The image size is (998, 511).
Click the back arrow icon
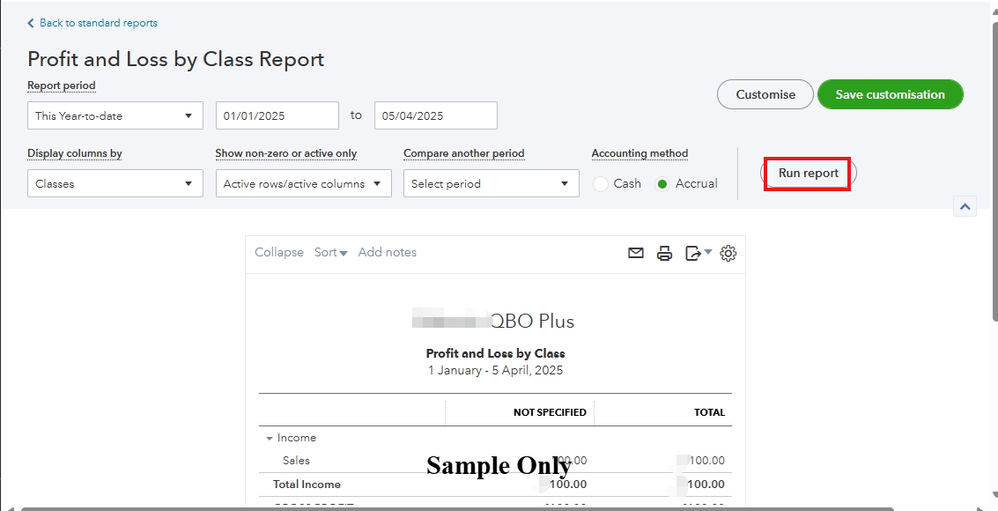(x=31, y=23)
